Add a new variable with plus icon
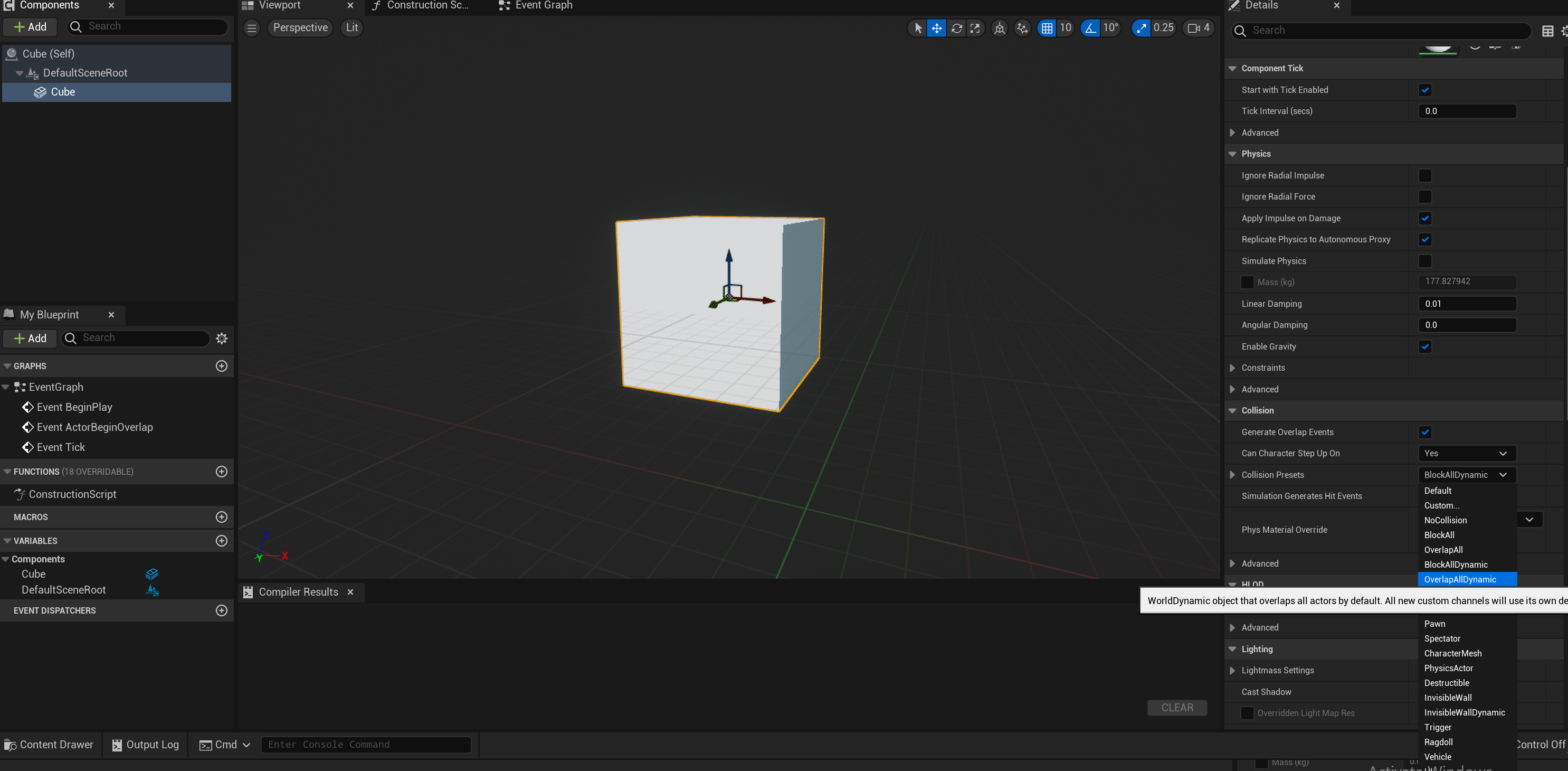 coord(222,541)
